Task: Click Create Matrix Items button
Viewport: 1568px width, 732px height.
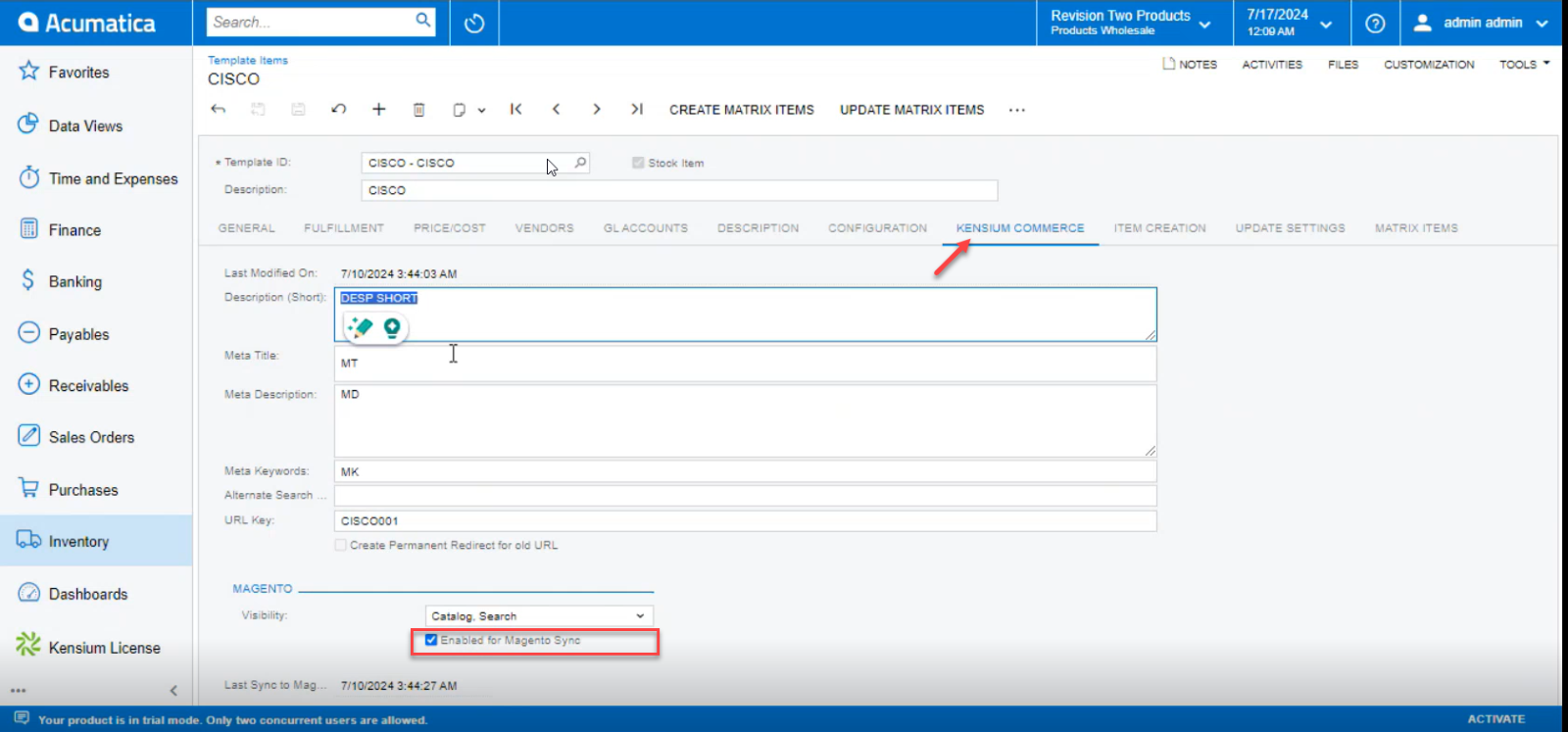Action: coord(742,110)
